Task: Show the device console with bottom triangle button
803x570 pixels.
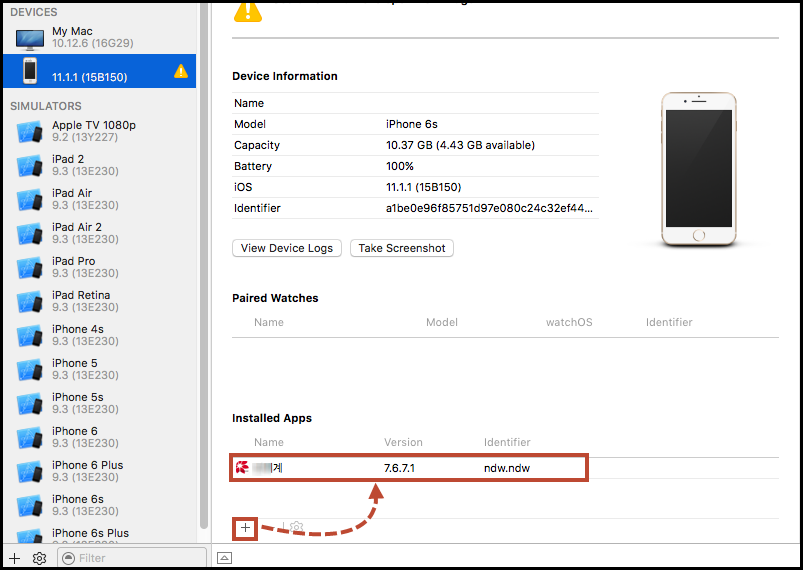Action: point(224,558)
